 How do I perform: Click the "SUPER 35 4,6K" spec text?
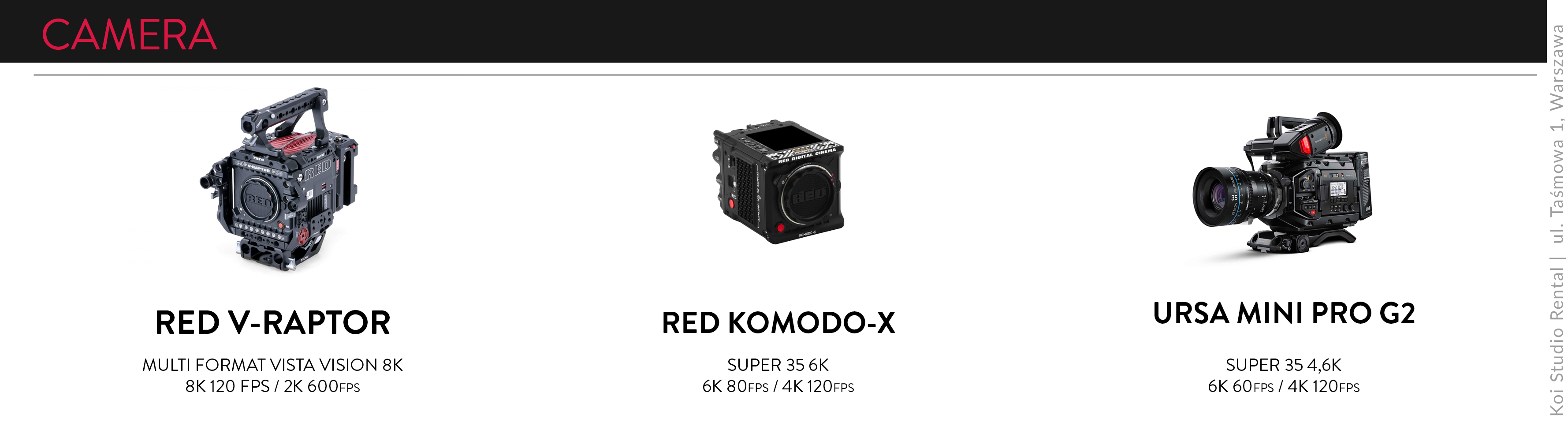[1284, 365]
